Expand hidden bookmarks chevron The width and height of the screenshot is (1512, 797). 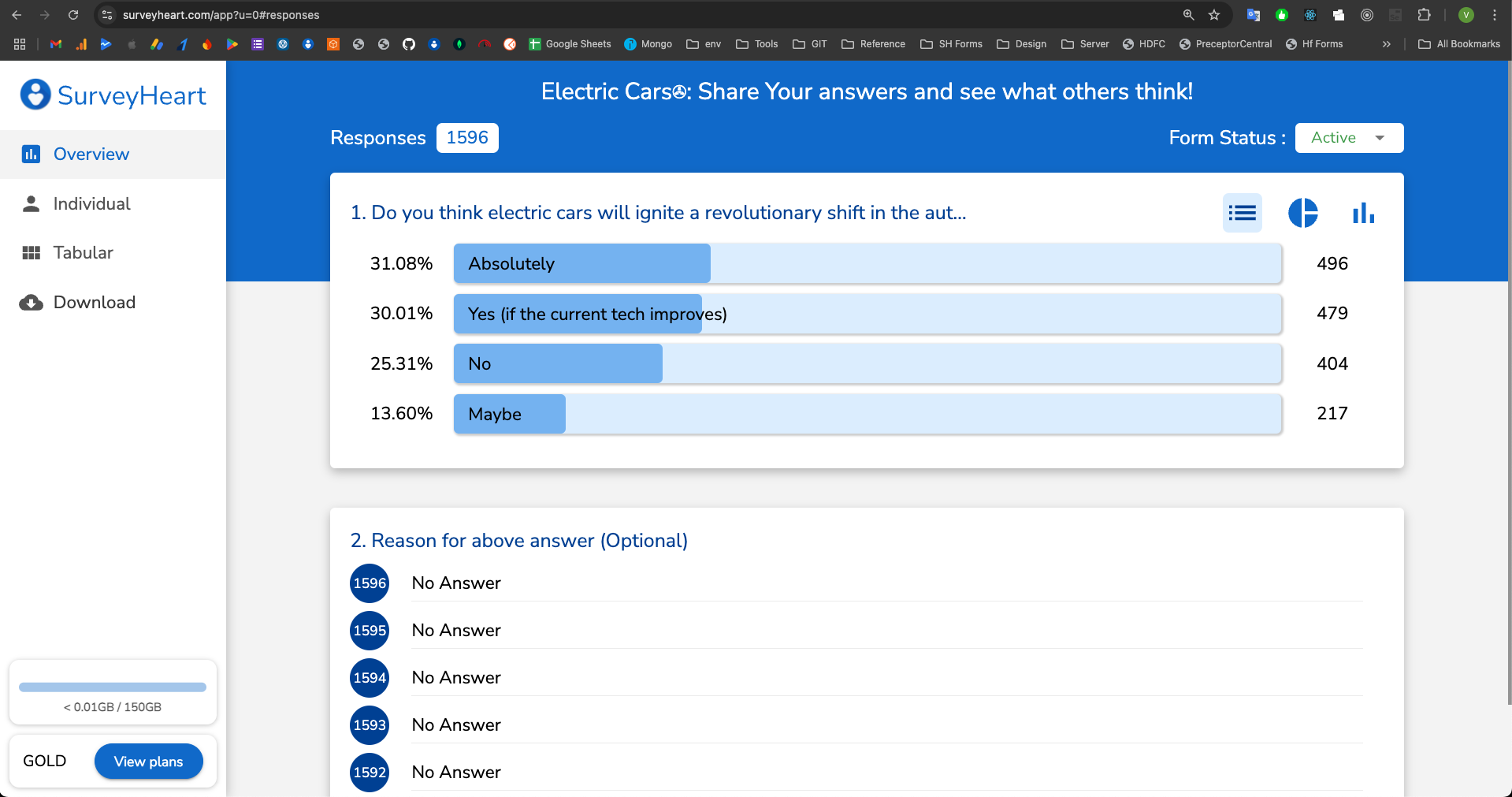(x=1387, y=44)
